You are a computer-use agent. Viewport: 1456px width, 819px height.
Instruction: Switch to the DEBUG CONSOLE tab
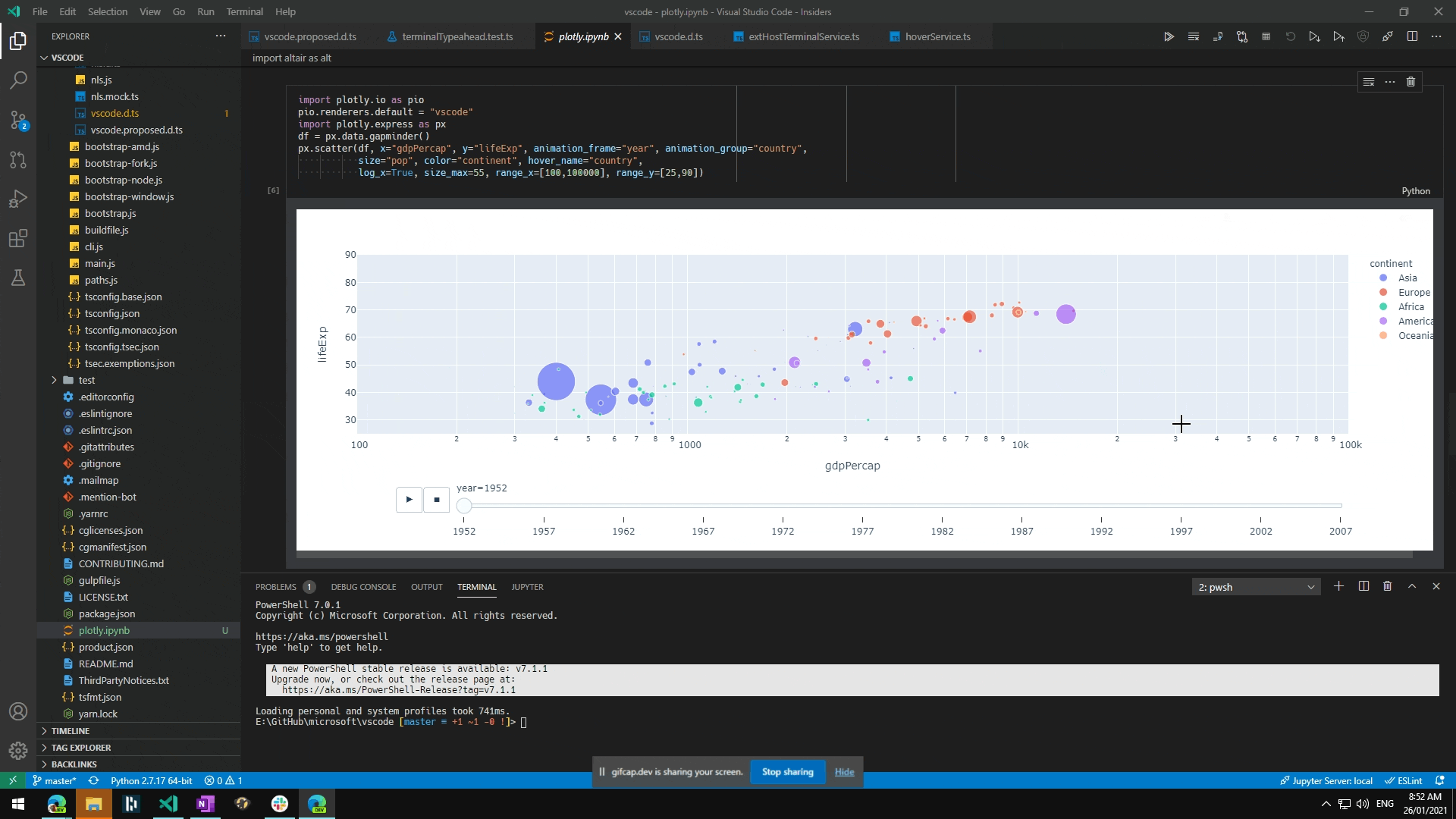tap(363, 587)
